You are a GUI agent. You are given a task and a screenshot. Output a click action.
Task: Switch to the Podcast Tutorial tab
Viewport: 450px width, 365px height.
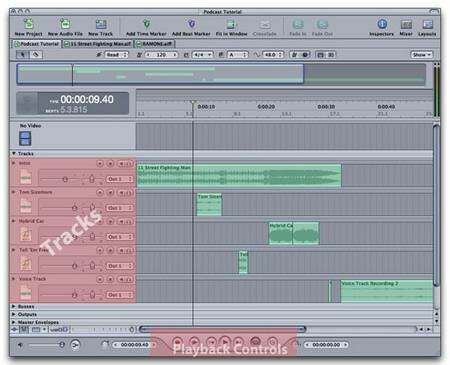(x=37, y=44)
